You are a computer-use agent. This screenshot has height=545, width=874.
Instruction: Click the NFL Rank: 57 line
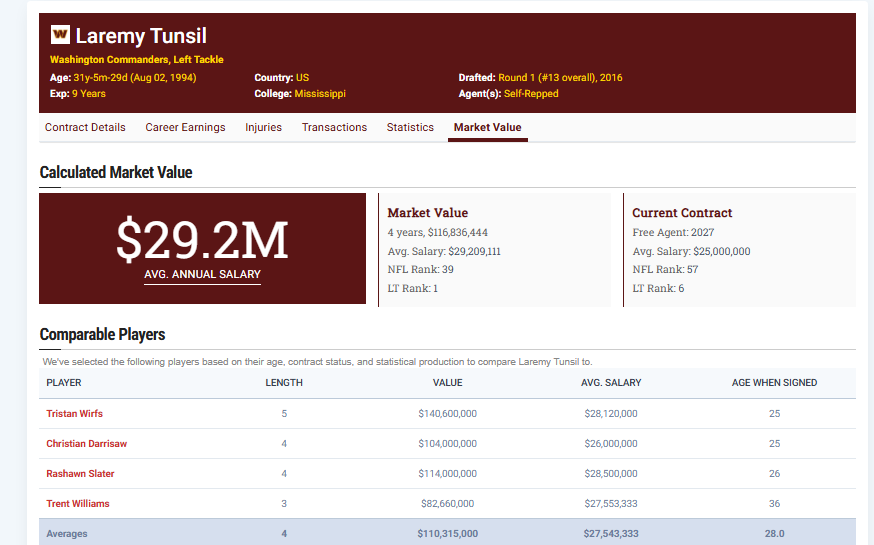[665, 270]
